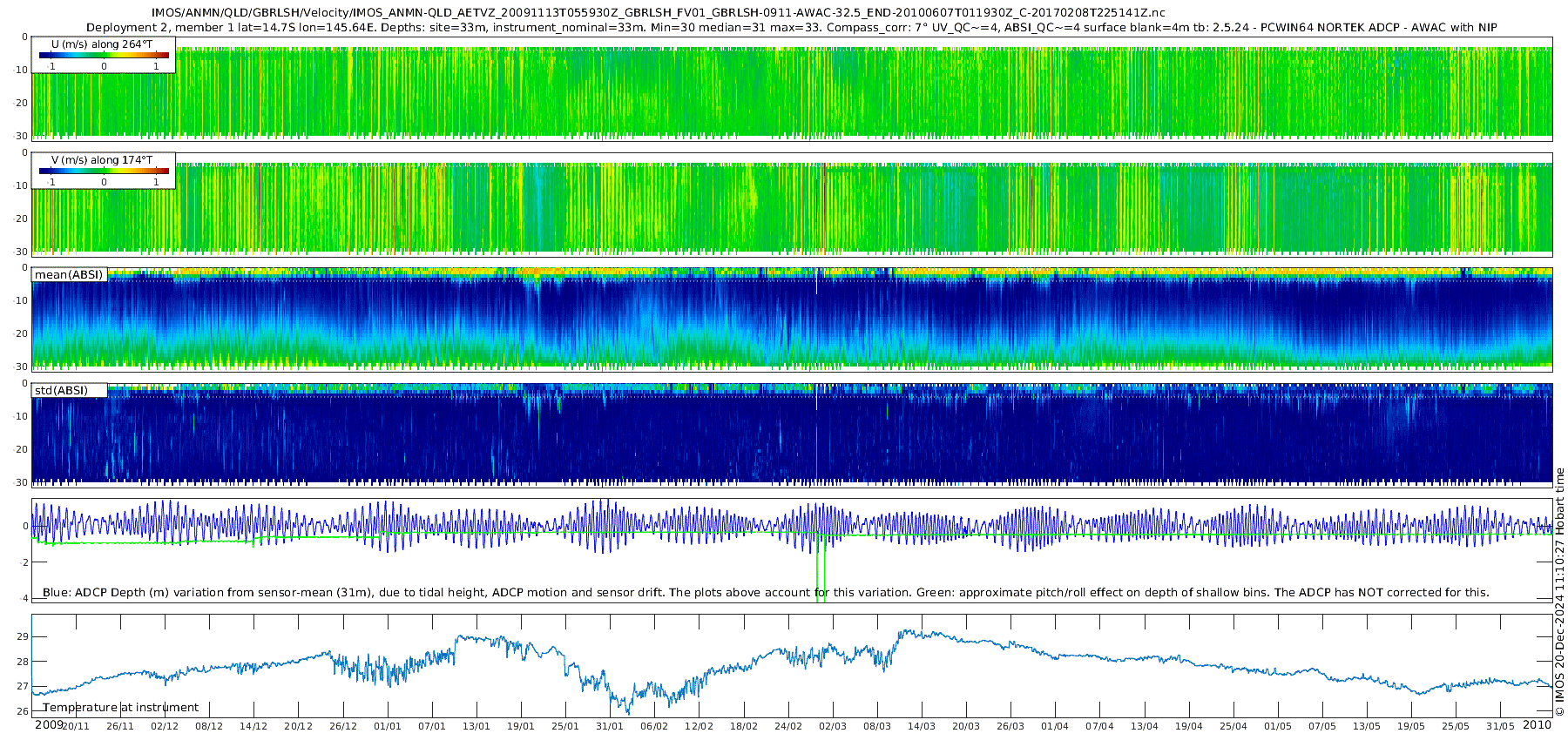
Task: Select the mean(ABSI) panel label
Action: pyautogui.click(x=69, y=275)
